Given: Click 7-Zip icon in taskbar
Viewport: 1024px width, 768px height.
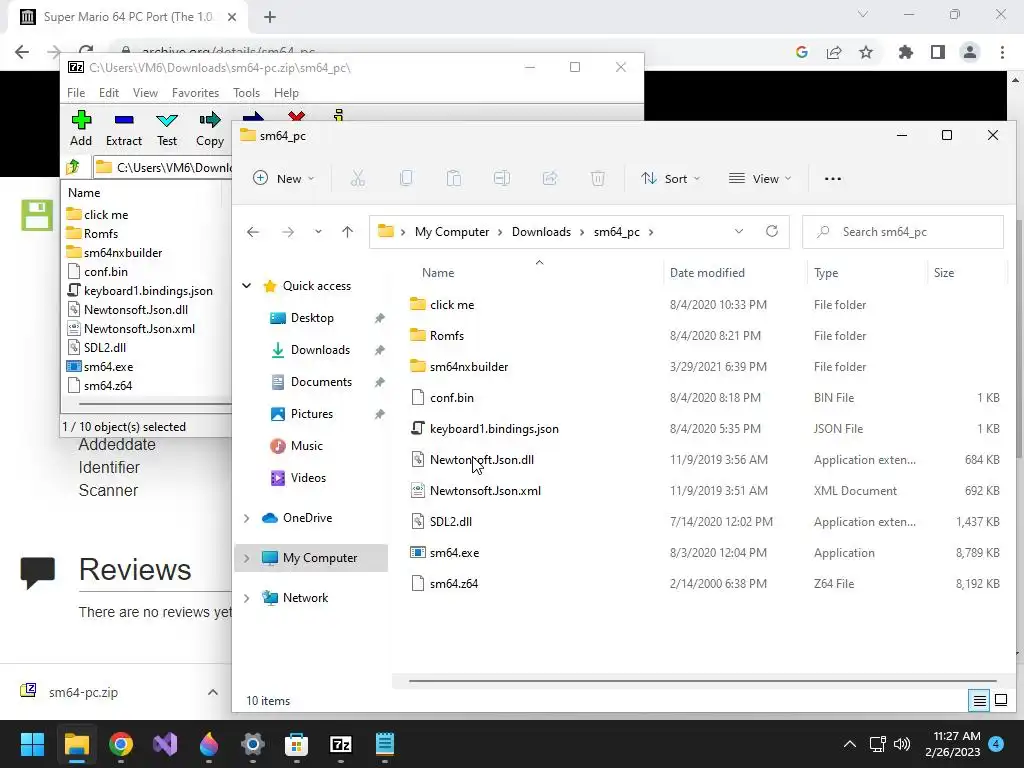Looking at the screenshot, I should pyautogui.click(x=341, y=744).
